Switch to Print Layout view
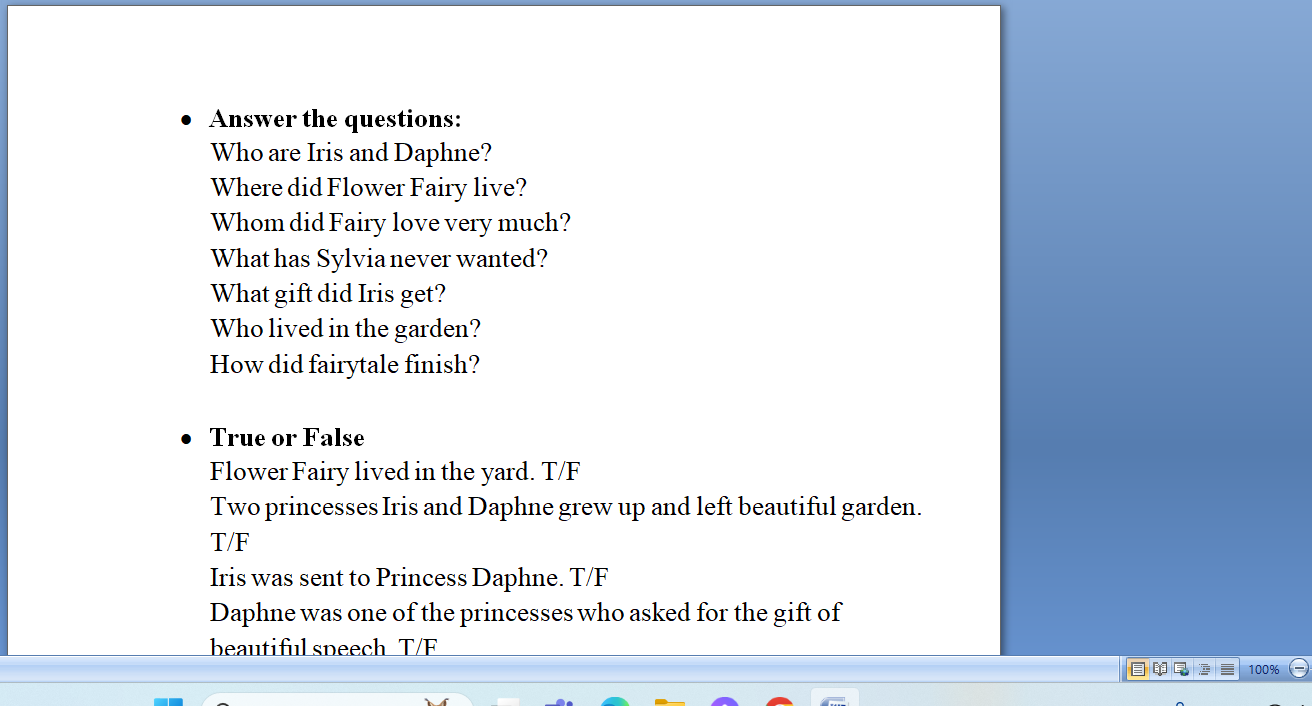Image resolution: width=1312 pixels, height=706 pixels. tap(1138, 669)
